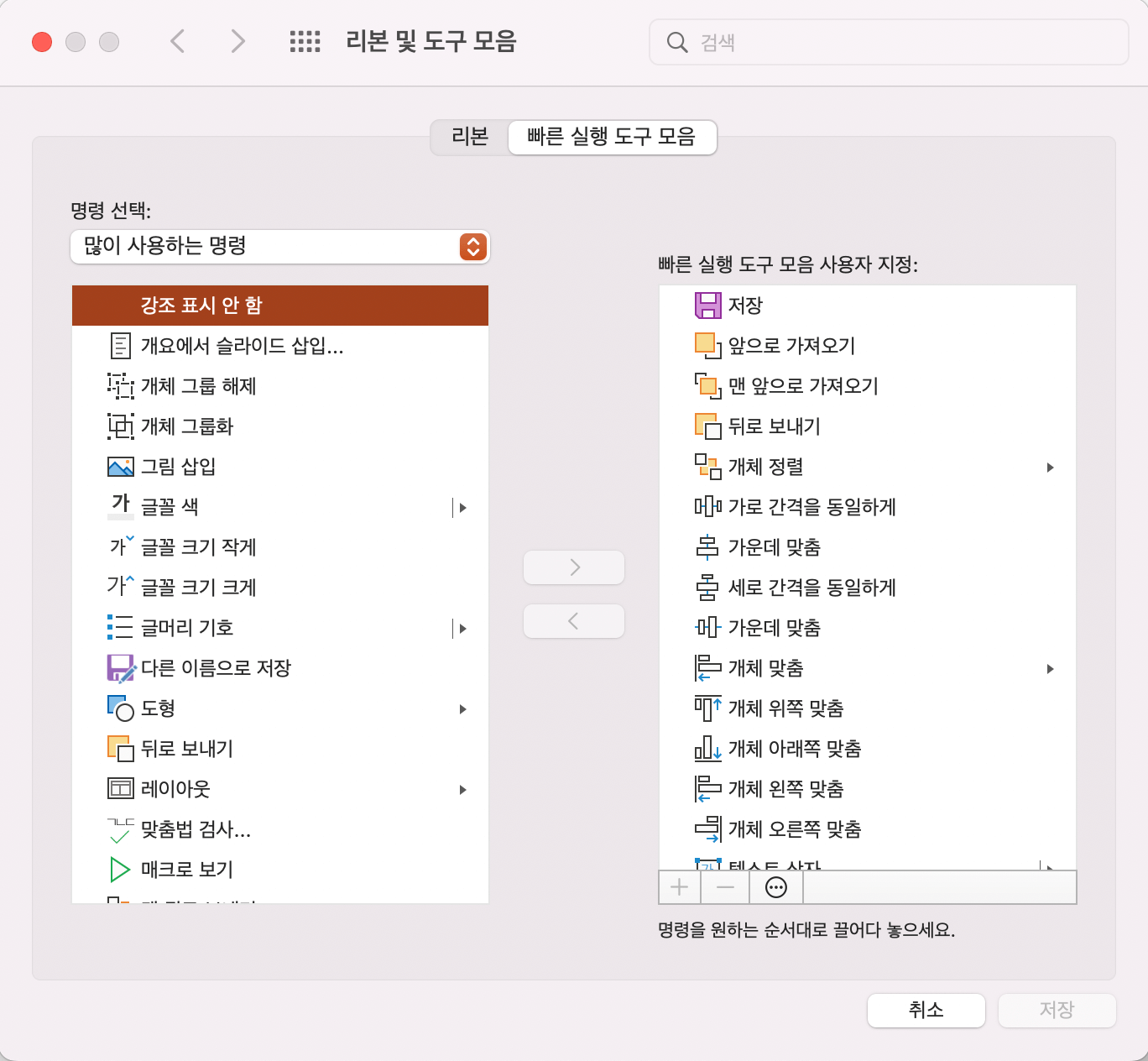Select the 세로 간격을 동일하게 text
This screenshot has height=1061, width=1148.
(x=812, y=588)
